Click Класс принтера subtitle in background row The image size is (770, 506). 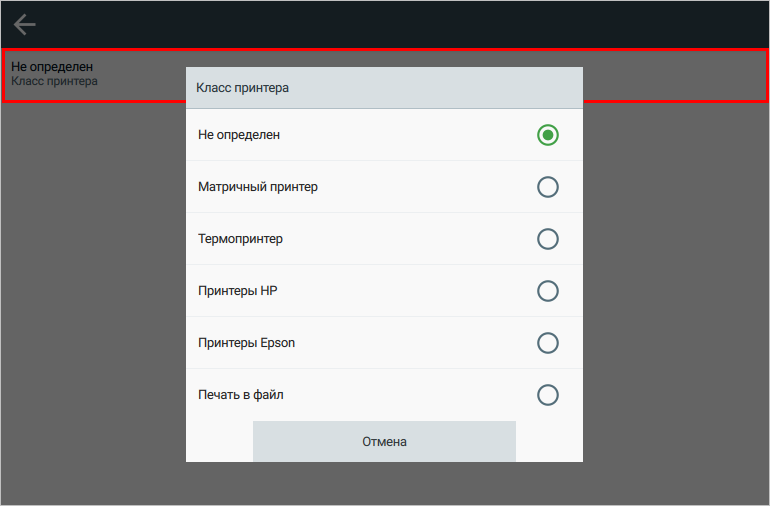pos(54,82)
